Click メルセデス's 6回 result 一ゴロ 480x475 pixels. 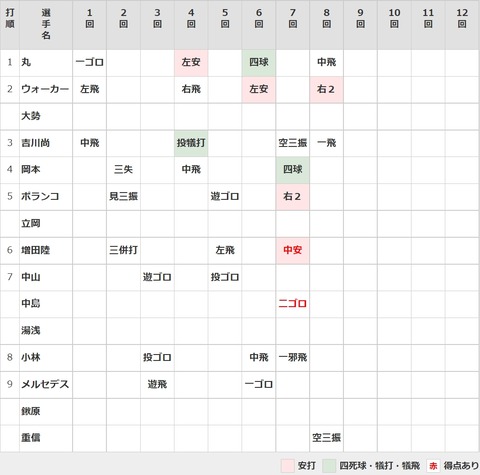tap(259, 384)
